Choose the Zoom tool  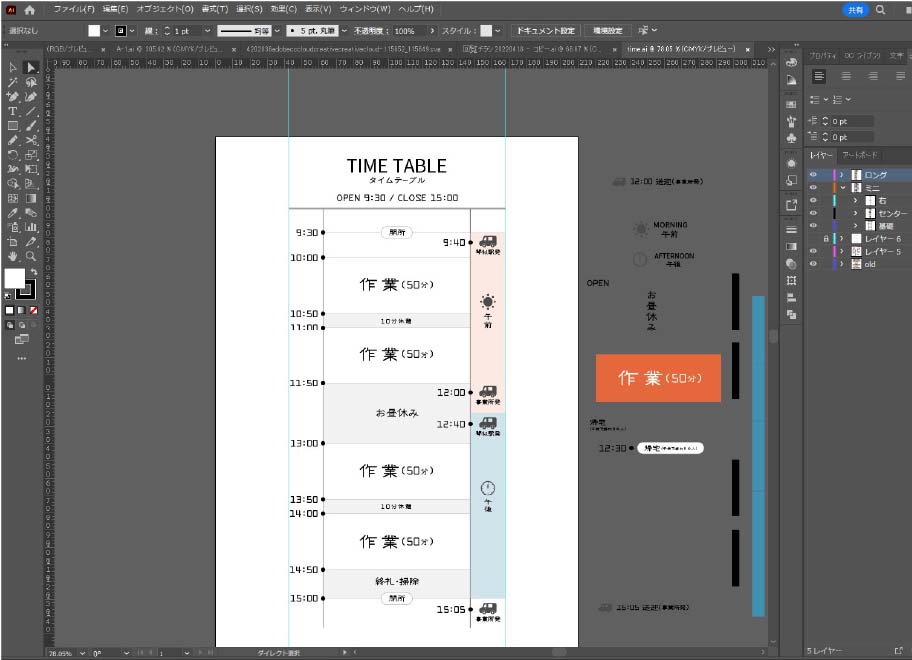click(31, 257)
